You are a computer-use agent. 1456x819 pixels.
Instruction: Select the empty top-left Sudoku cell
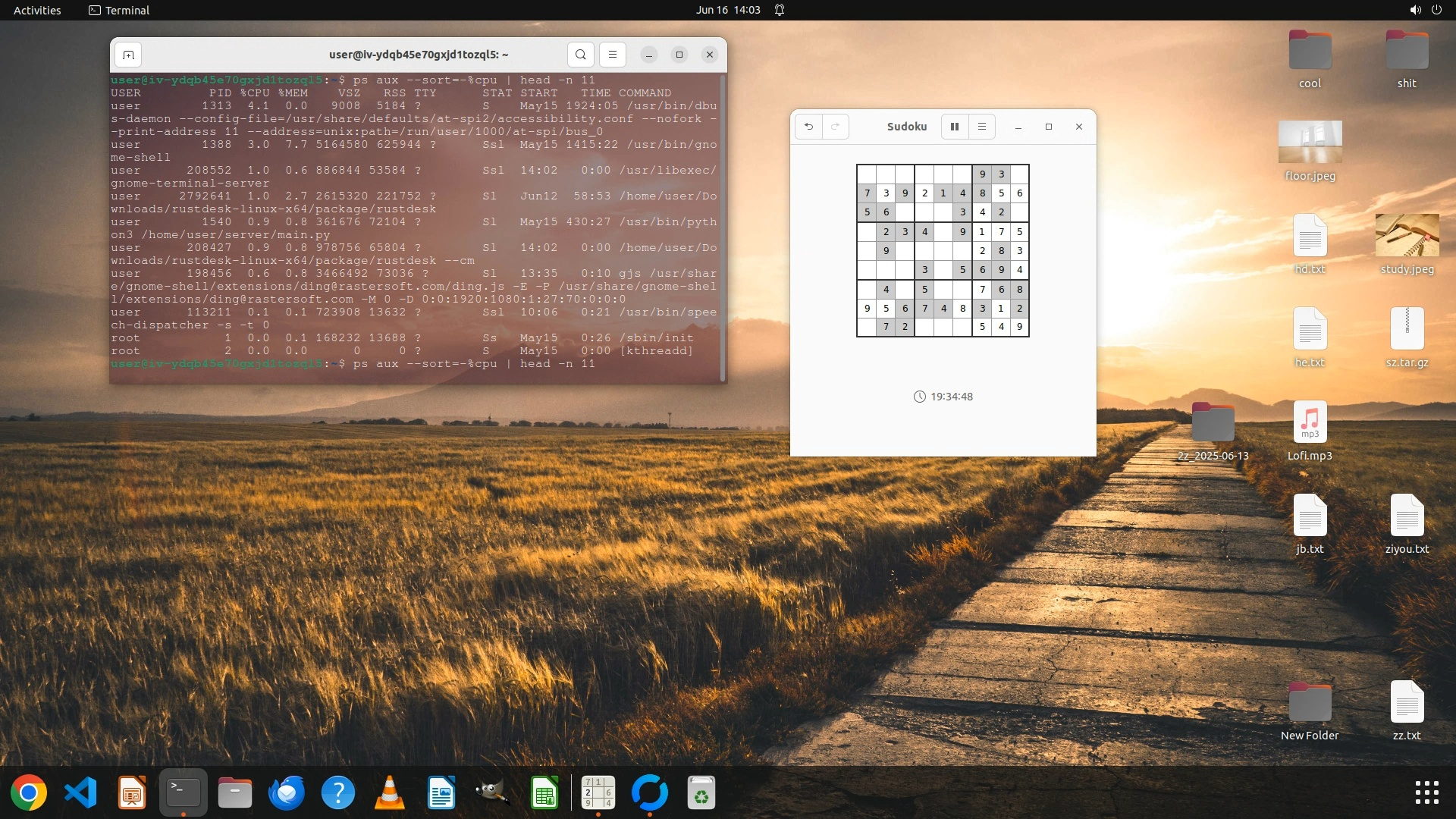[x=867, y=174]
